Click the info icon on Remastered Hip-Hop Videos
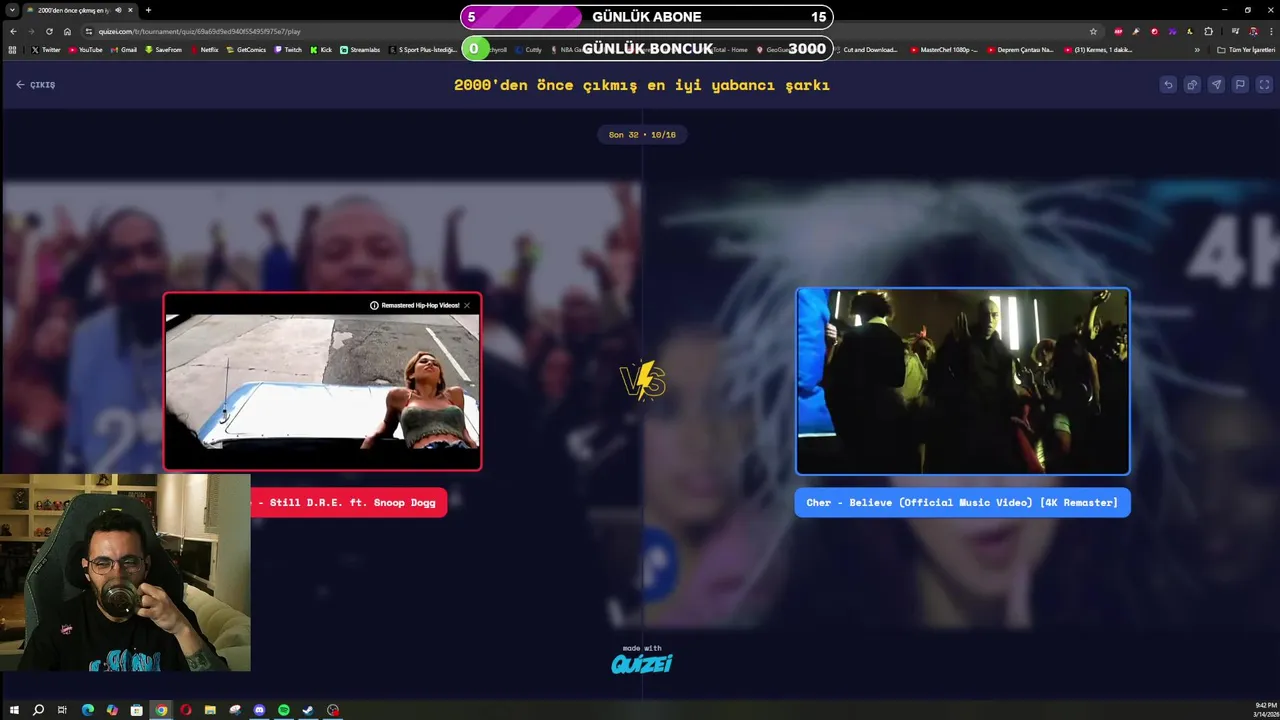Viewport: 1280px width, 720px height. pos(374,305)
